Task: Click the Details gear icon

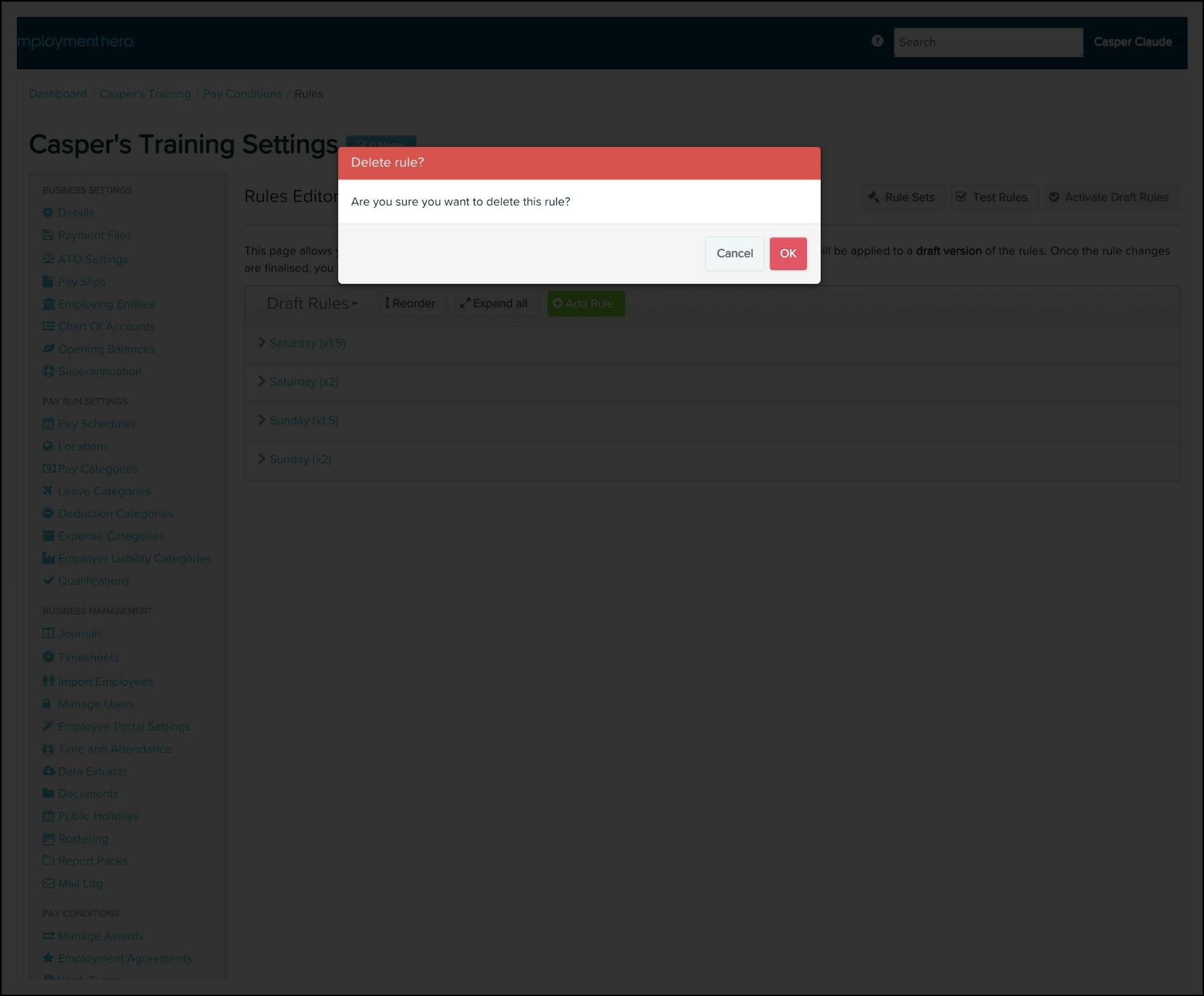Action: 48,212
